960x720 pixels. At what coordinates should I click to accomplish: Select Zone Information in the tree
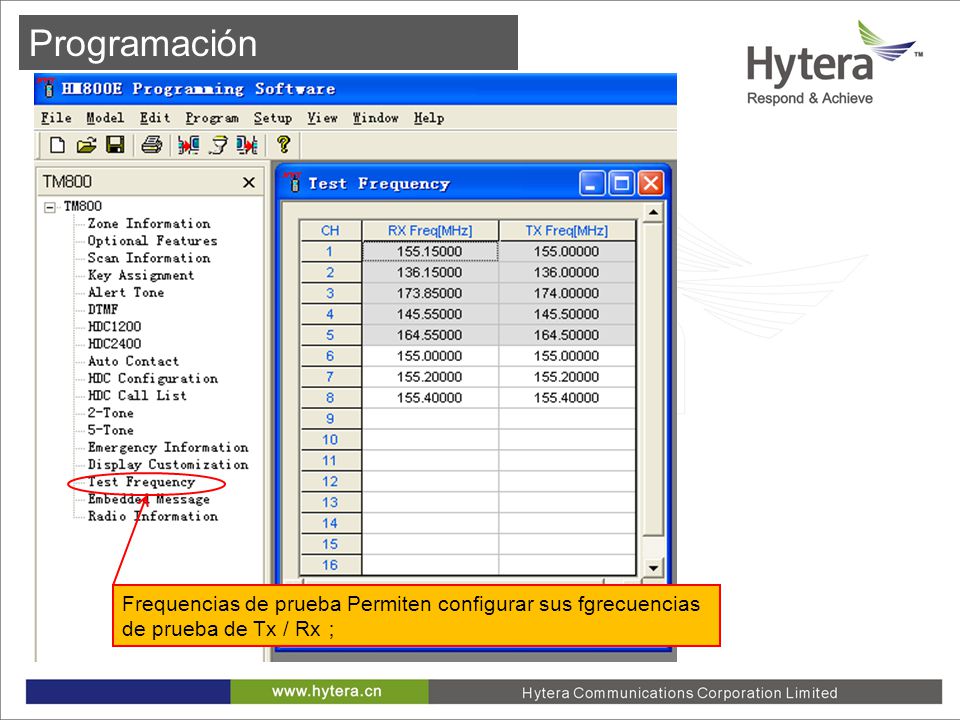tap(149, 223)
